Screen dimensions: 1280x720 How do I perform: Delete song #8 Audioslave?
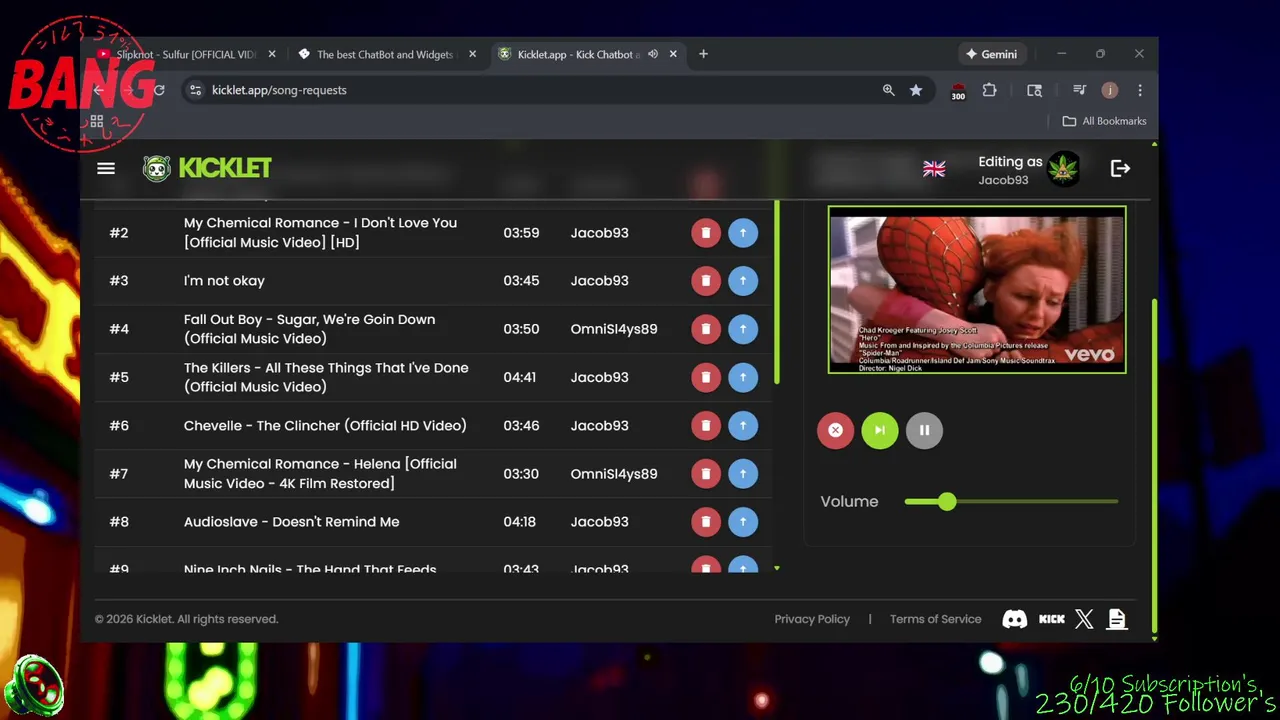coord(705,521)
